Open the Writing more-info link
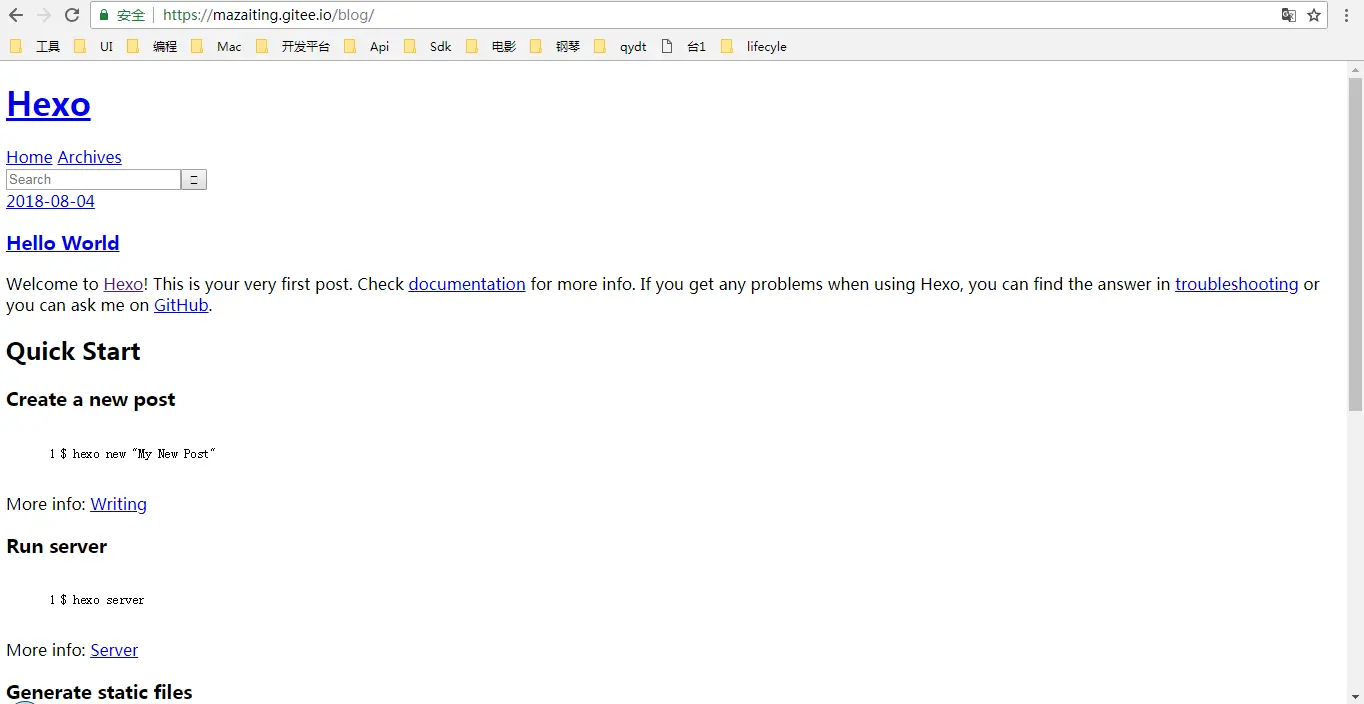Image resolution: width=1364 pixels, height=704 pixels. tap(118, 504)
